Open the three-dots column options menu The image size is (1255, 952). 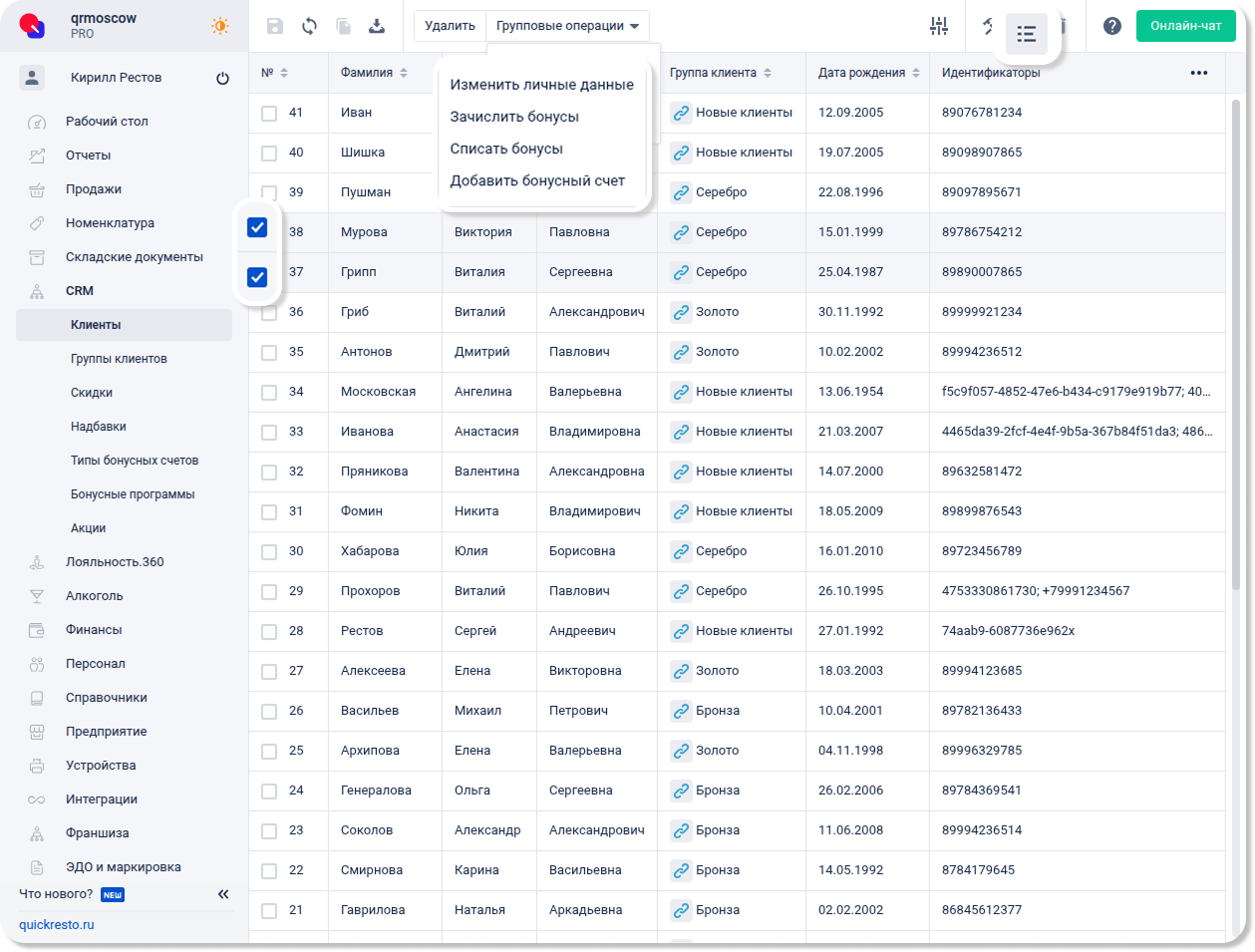click(x=1198, y=73)
